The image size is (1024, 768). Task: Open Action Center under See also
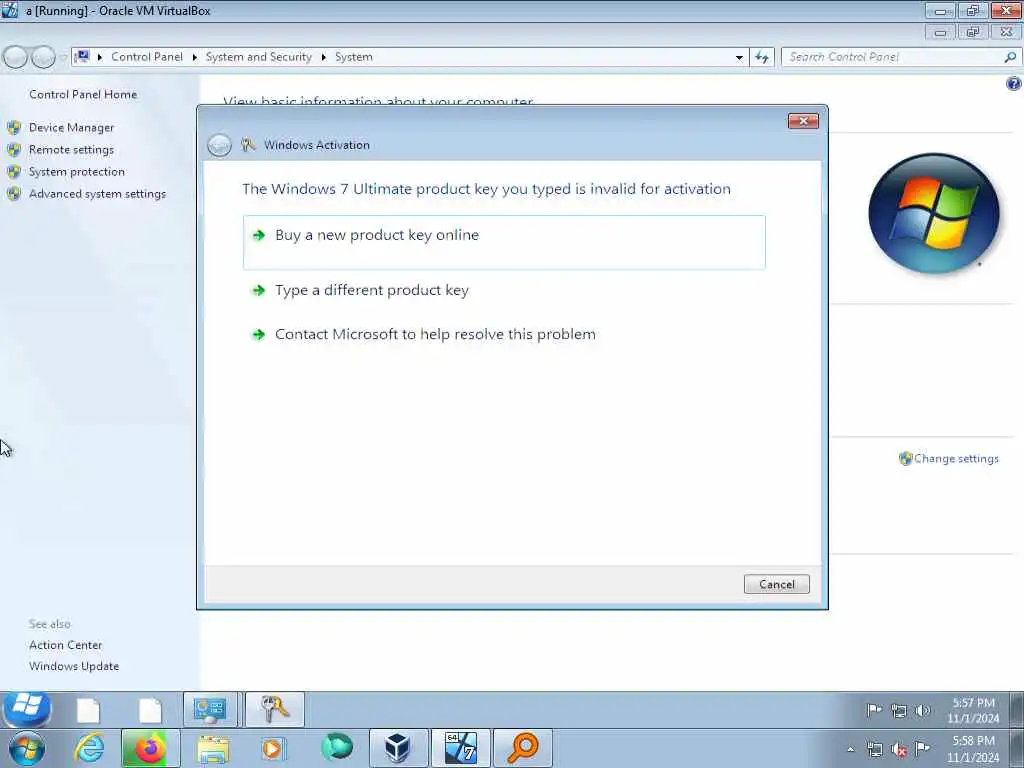[65, 645]
